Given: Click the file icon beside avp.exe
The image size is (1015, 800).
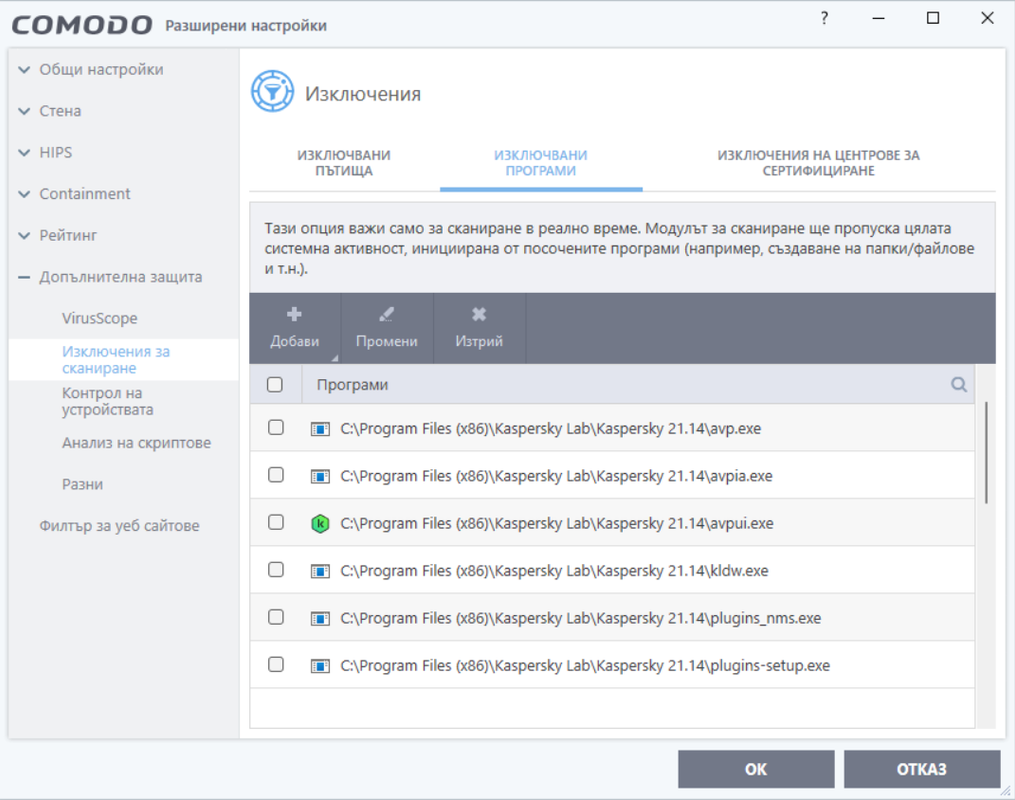Looking at the screenshot, I should tap(320, 428).
